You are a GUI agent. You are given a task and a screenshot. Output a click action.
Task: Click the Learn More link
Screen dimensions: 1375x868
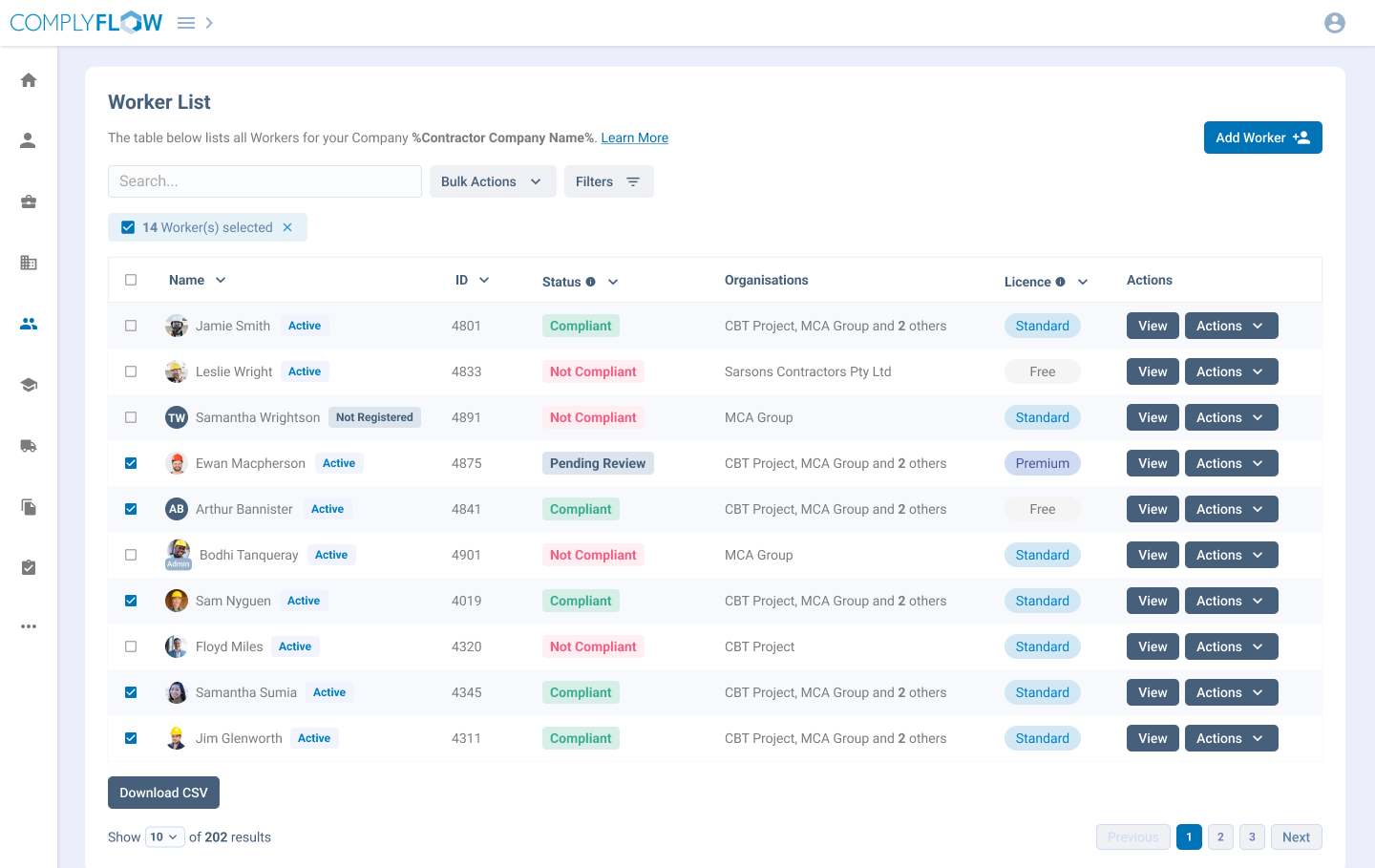(x=634, y=138)
